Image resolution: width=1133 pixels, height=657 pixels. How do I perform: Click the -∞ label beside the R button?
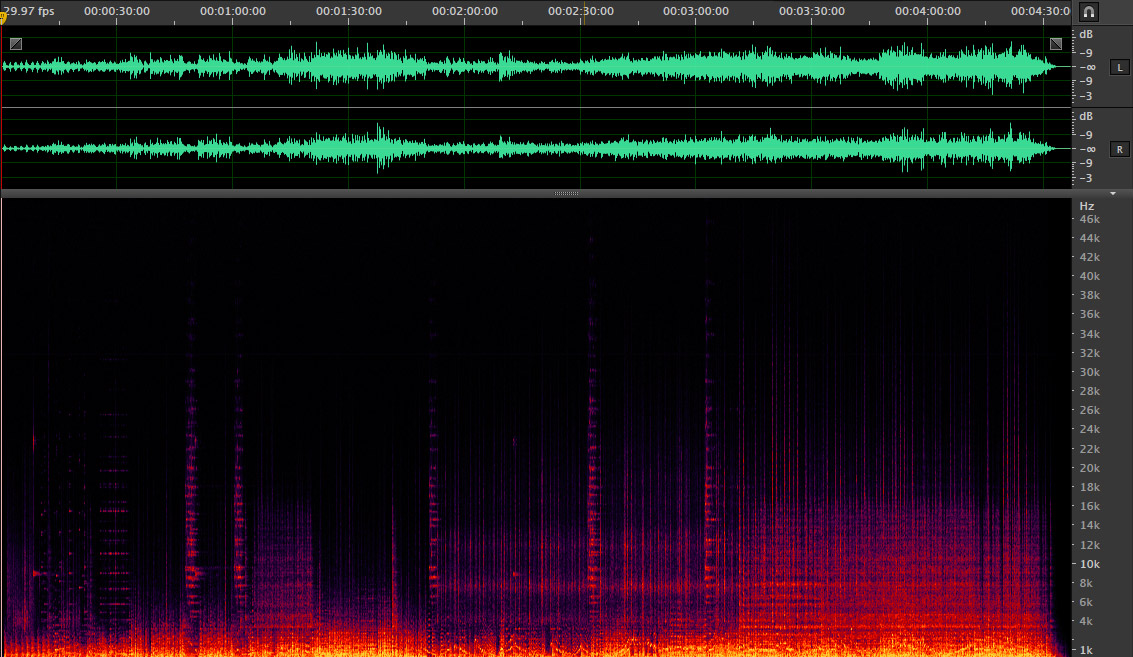[1087, 149]
